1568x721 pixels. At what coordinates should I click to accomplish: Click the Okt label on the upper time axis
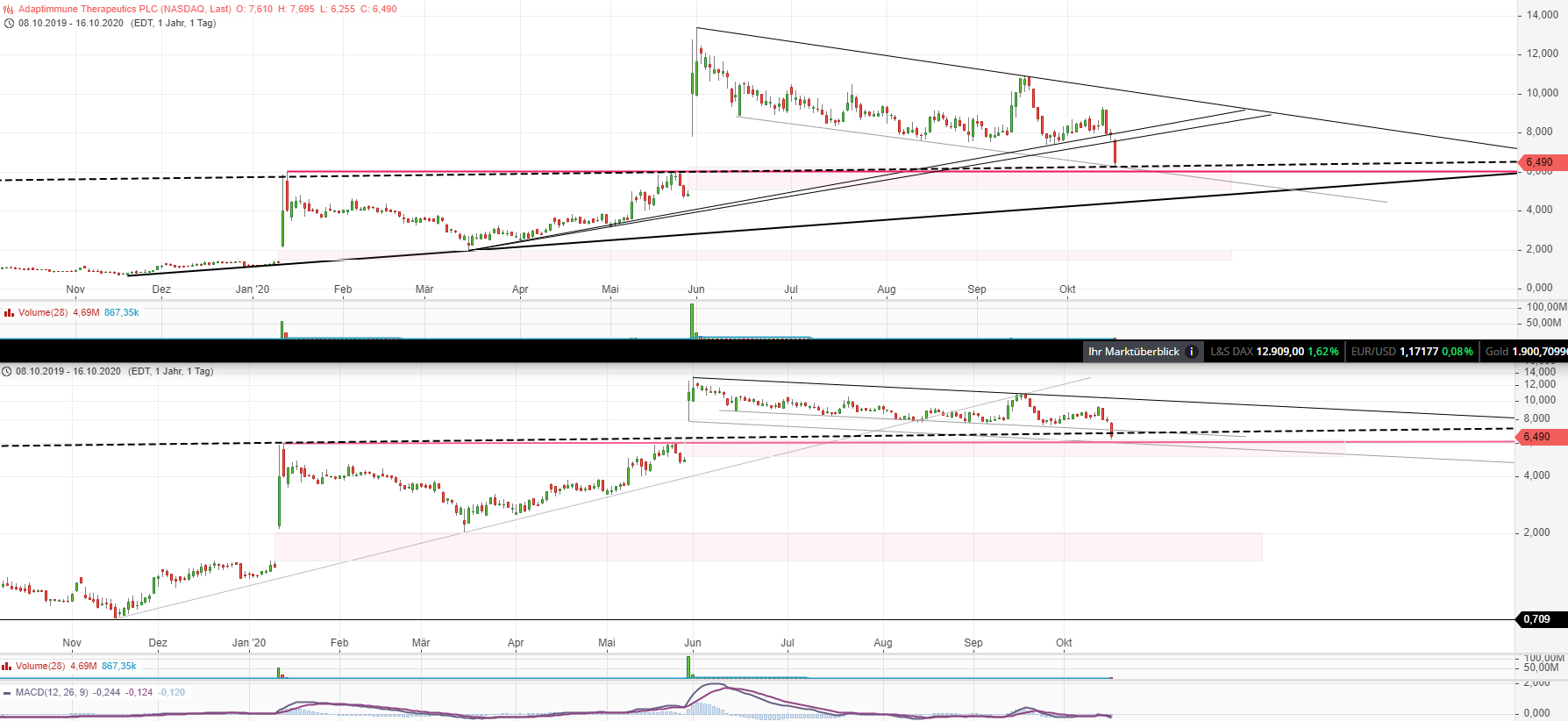pyautogui.click(x=1067, y=289)
